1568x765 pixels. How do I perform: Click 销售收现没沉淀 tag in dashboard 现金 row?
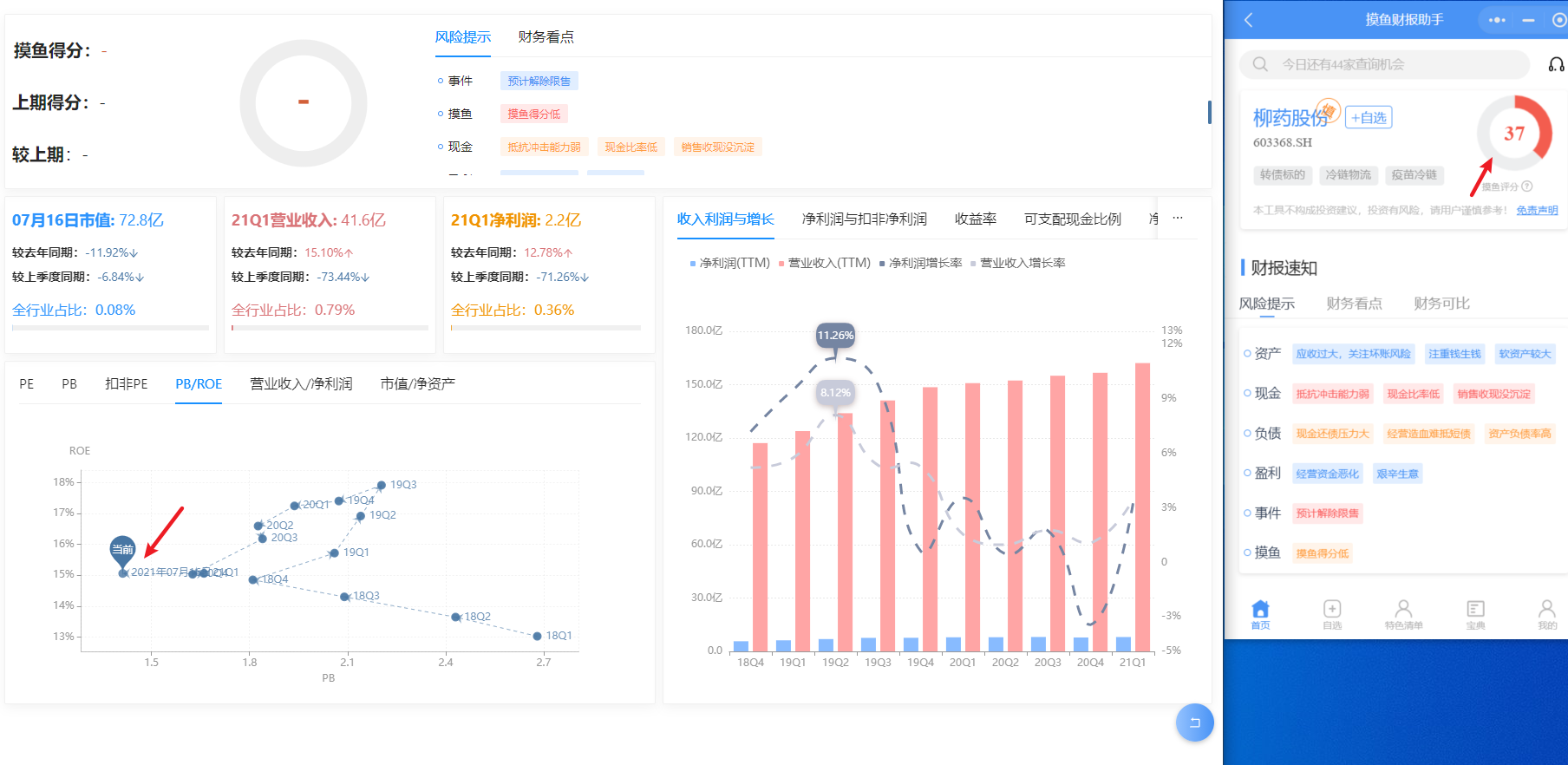click(717, 147)
